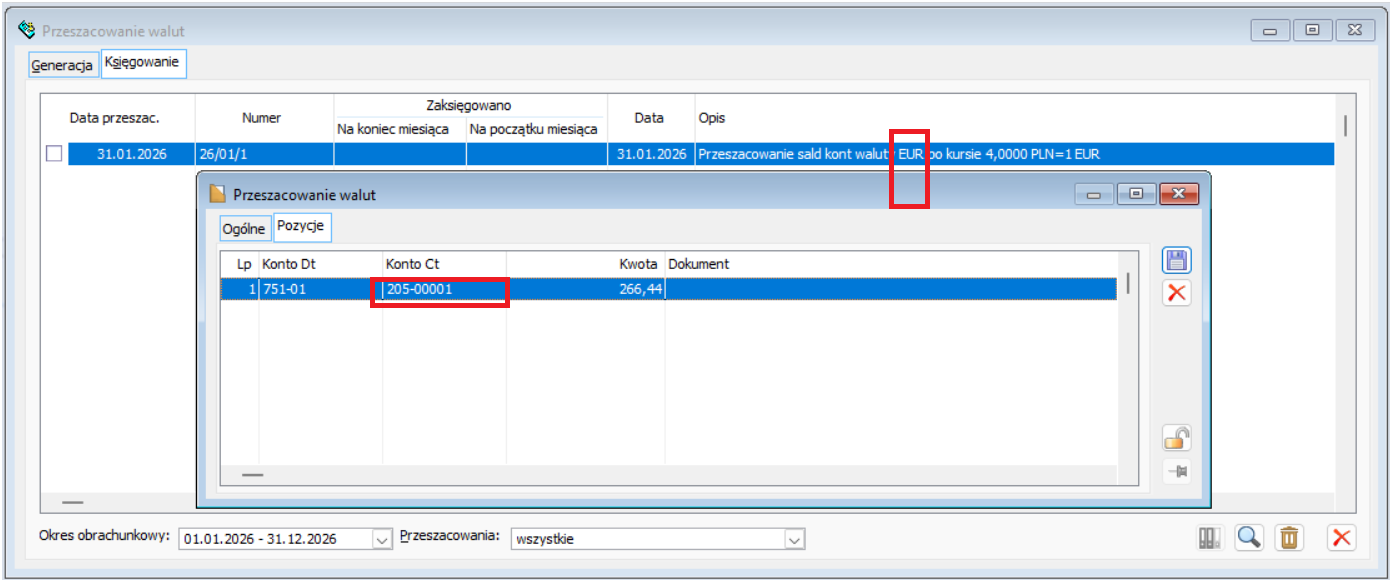Close the inner Przeszacowanie walut window

[1178, 194]
